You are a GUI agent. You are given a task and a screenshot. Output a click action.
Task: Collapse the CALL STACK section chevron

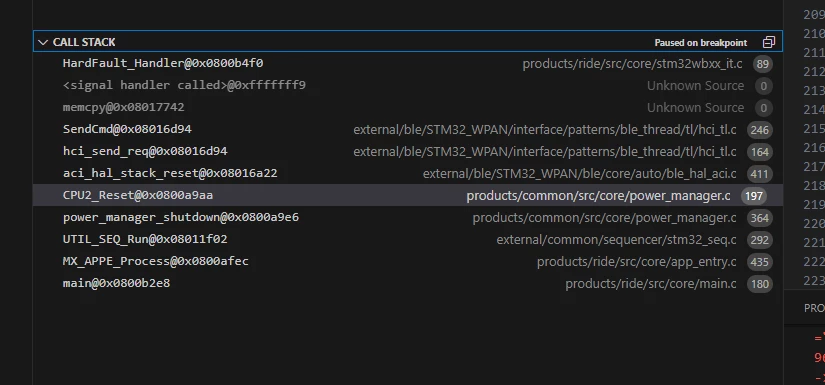tap(43, 42)
